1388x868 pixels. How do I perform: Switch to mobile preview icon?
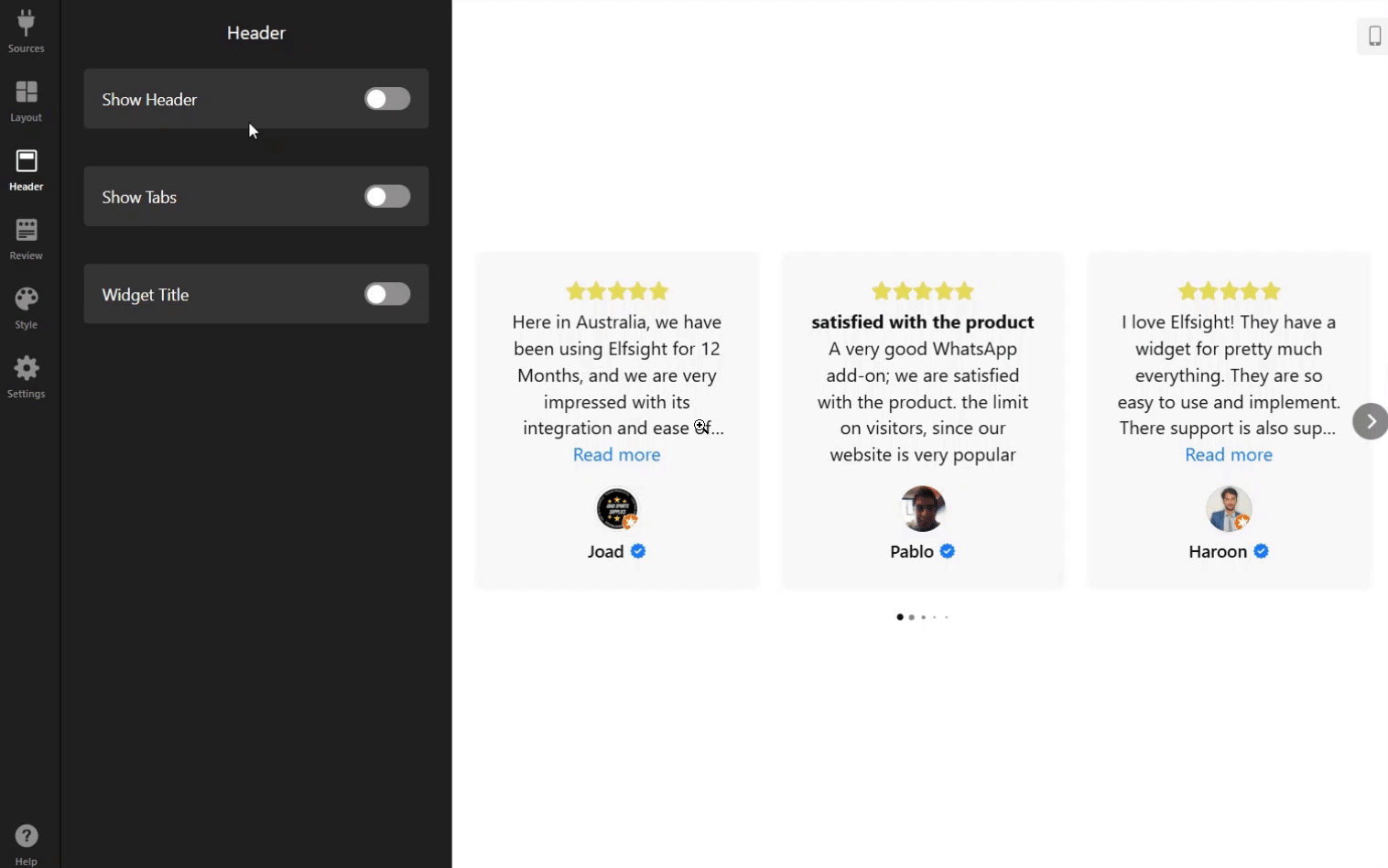(1373, 37)
